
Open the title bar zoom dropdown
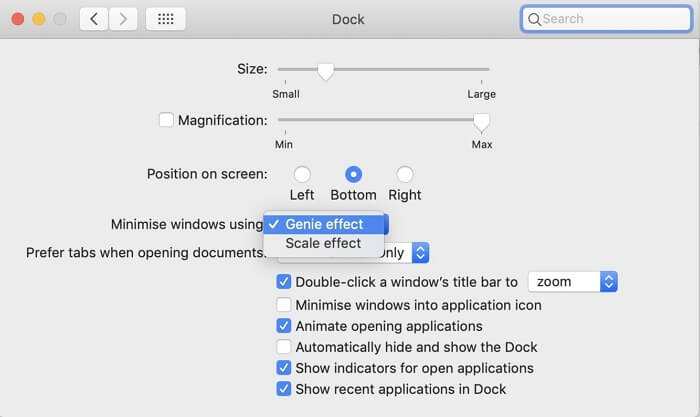572,282
